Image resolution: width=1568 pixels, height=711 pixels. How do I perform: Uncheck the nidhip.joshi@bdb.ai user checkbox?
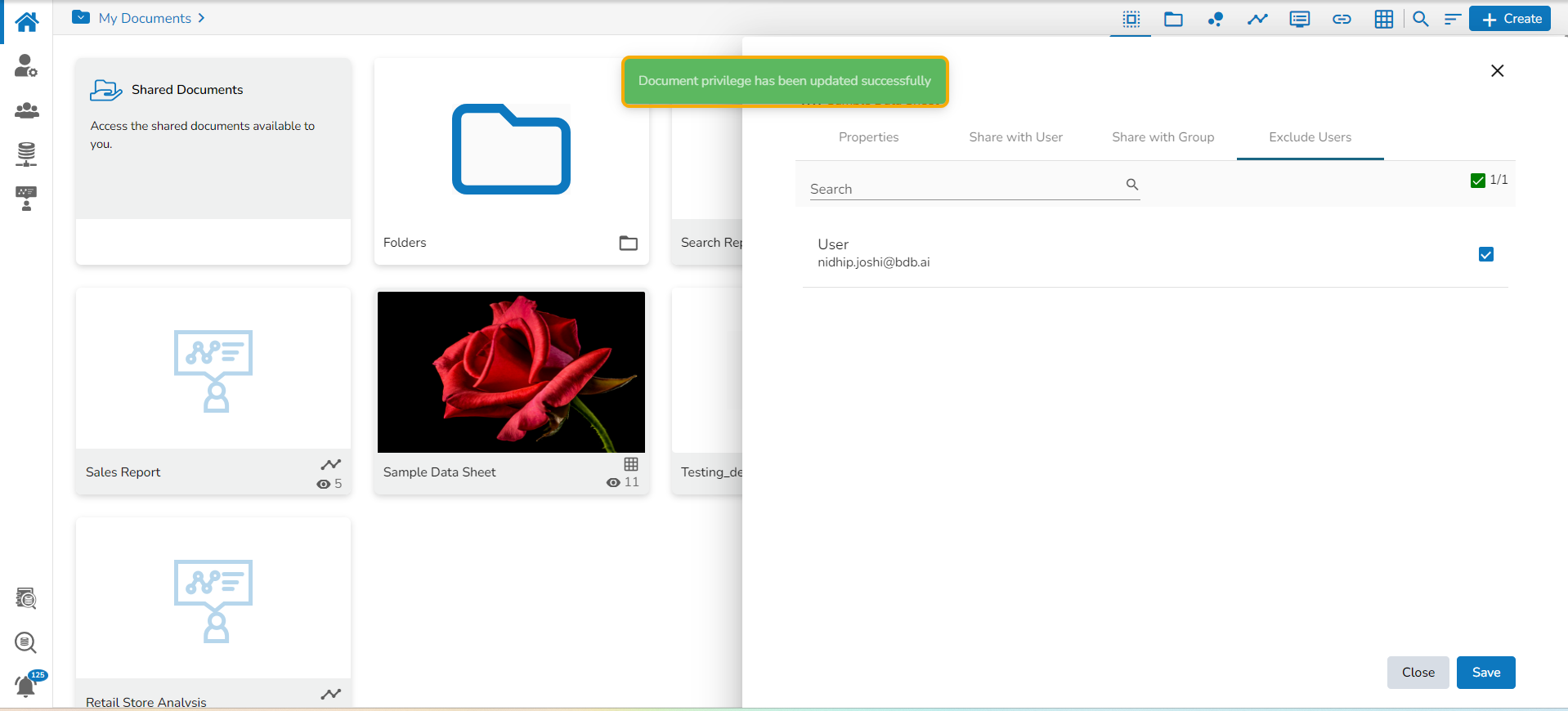[x=1485, y=255]
